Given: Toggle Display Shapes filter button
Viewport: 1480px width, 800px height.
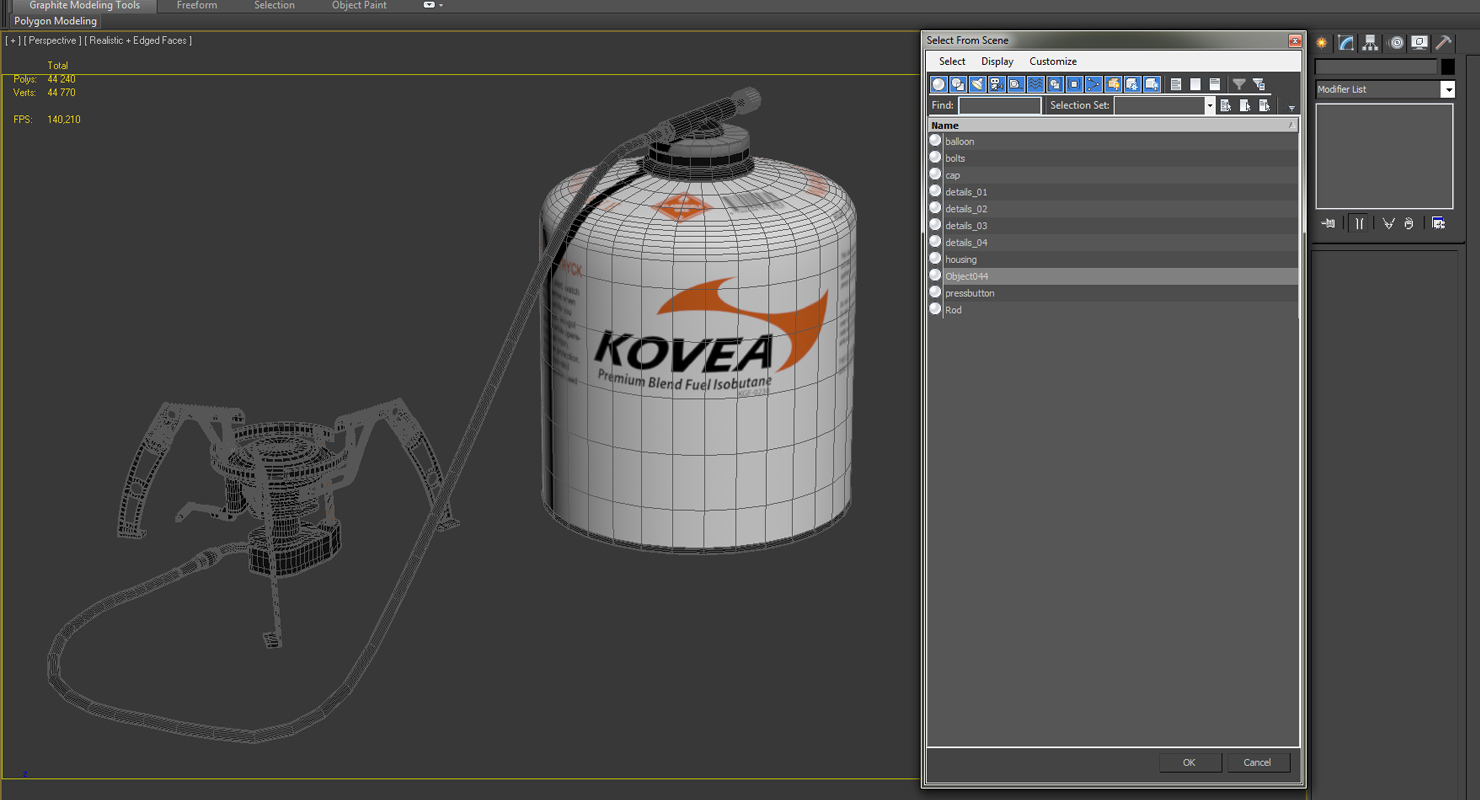Looking at the screenshot, I should point(958,84).
